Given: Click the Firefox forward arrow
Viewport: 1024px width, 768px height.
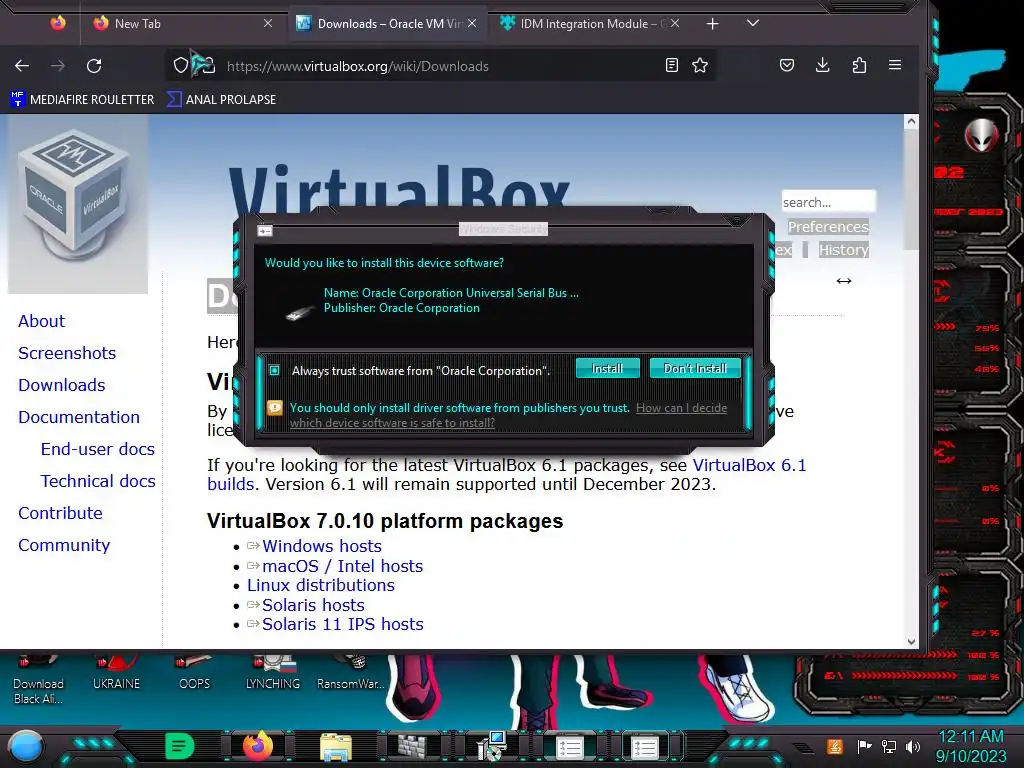Looking at the screenshot, I should tap(58, 65).
